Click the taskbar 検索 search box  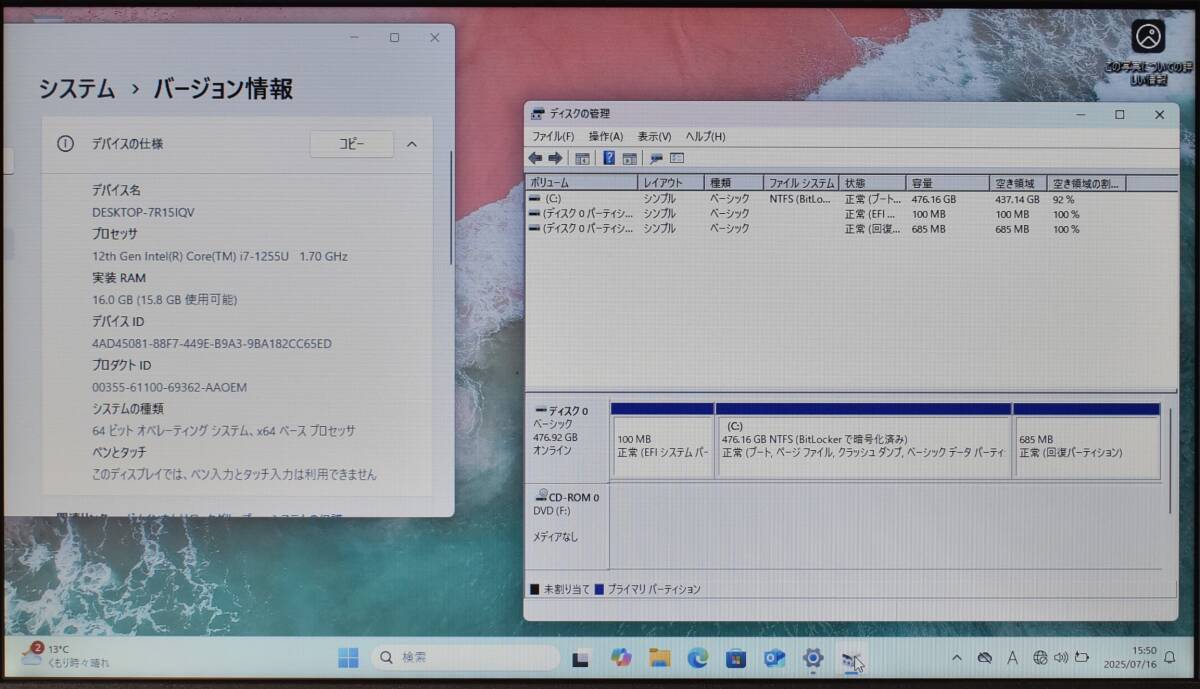[x=466, y=657]
